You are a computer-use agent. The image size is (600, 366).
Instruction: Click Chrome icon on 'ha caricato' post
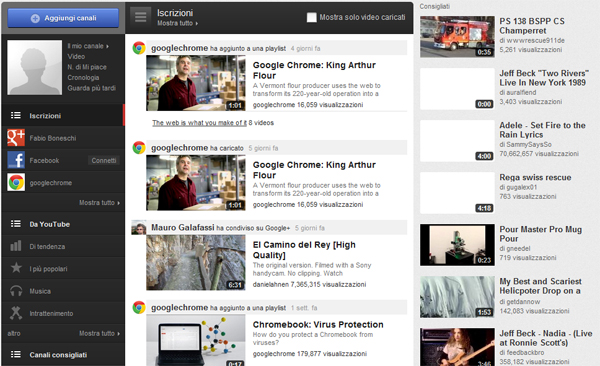tap(139, 147)
